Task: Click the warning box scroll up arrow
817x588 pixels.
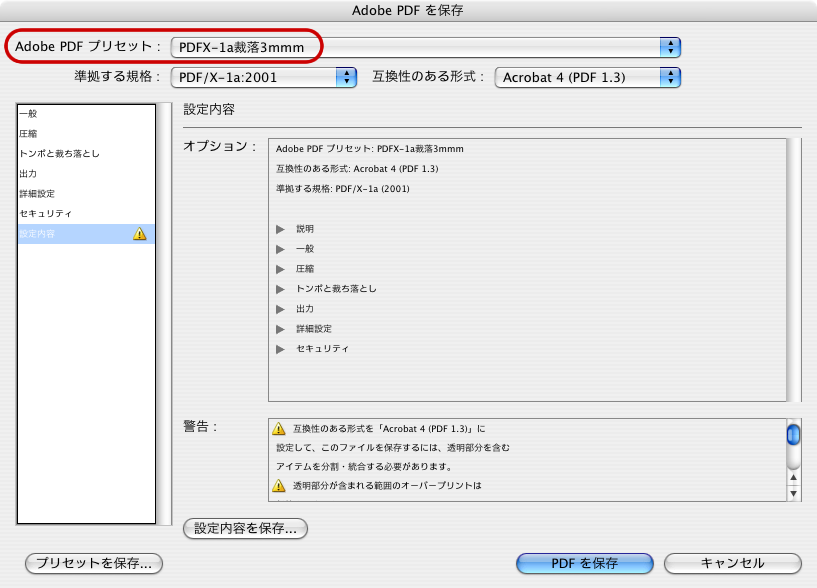Action: point(793,477)
